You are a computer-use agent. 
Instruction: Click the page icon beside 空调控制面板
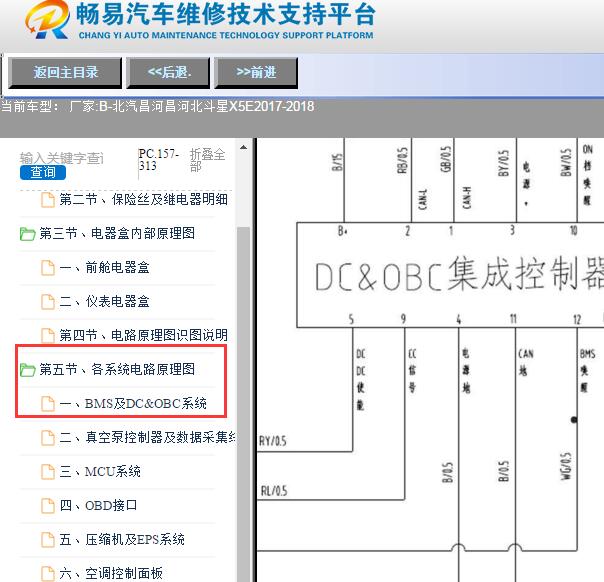pyautogui.click(x=48, y=574)
